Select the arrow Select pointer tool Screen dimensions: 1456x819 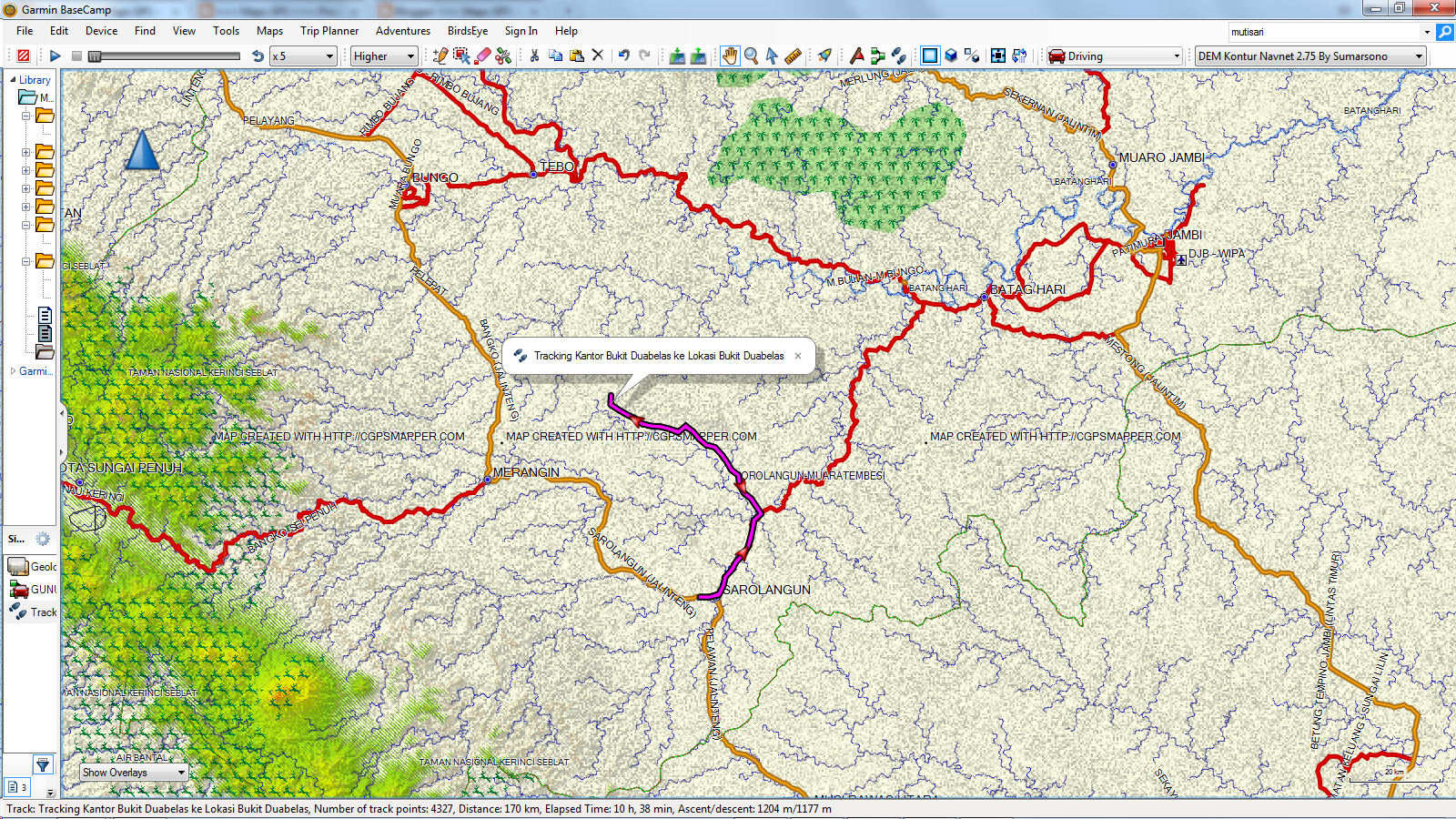point(772,56)
